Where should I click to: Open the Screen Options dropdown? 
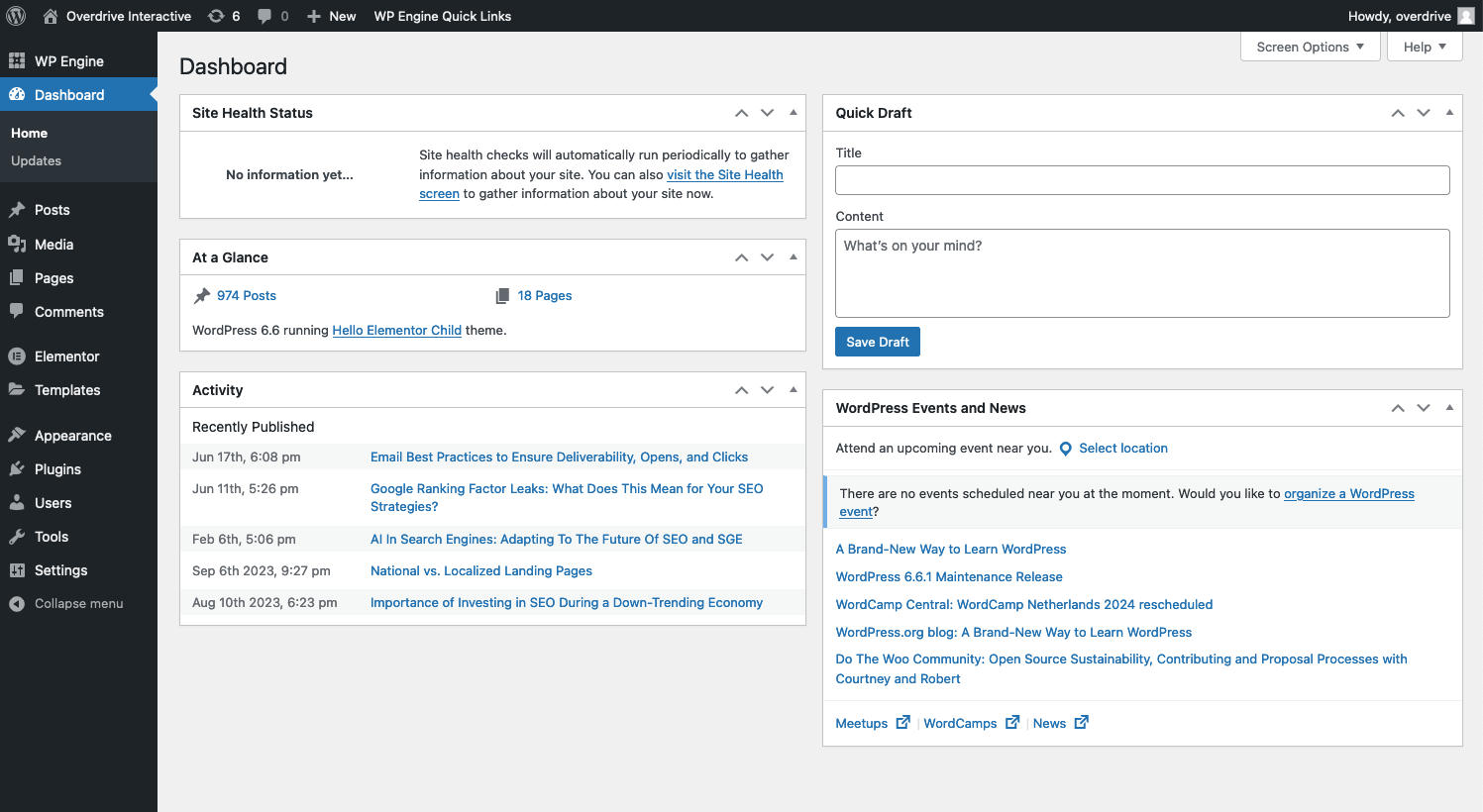(1311, 47)
